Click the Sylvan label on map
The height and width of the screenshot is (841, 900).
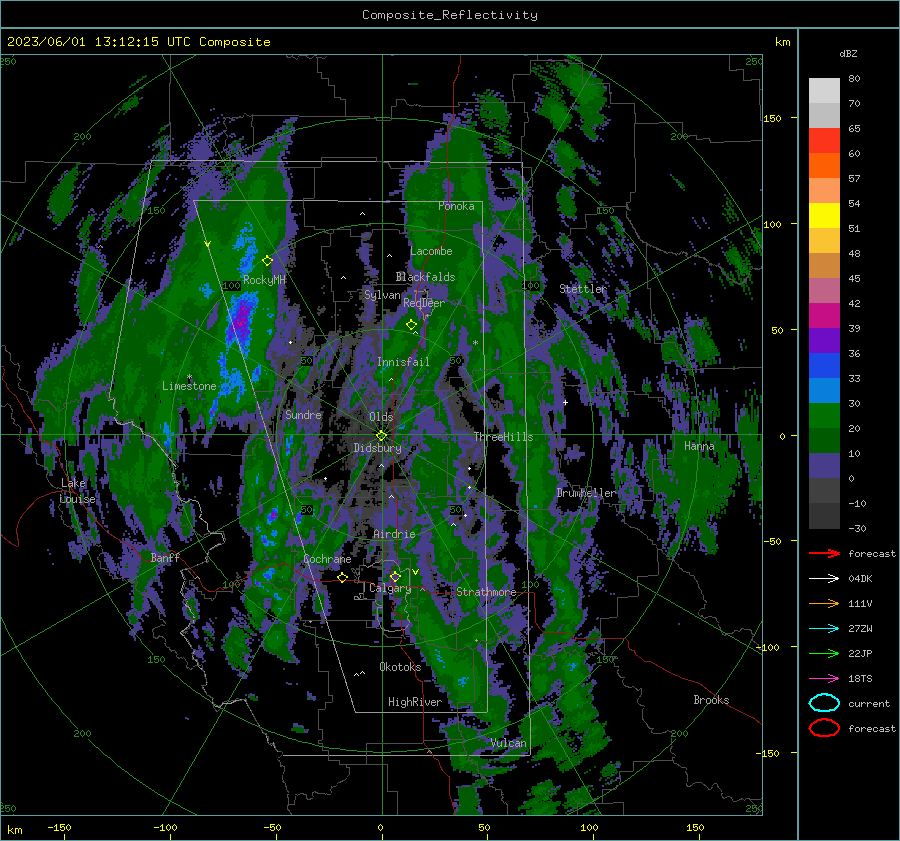tap(382, 295)
